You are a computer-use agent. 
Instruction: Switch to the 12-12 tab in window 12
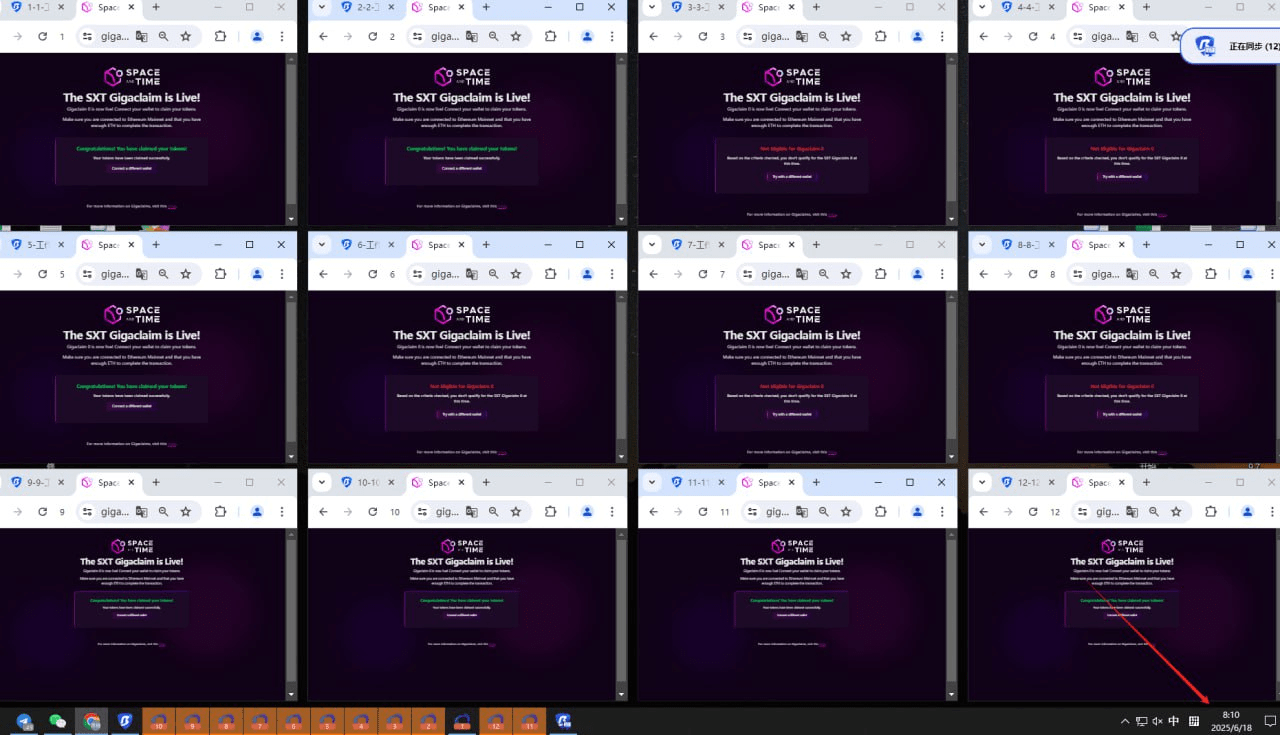1028,482
